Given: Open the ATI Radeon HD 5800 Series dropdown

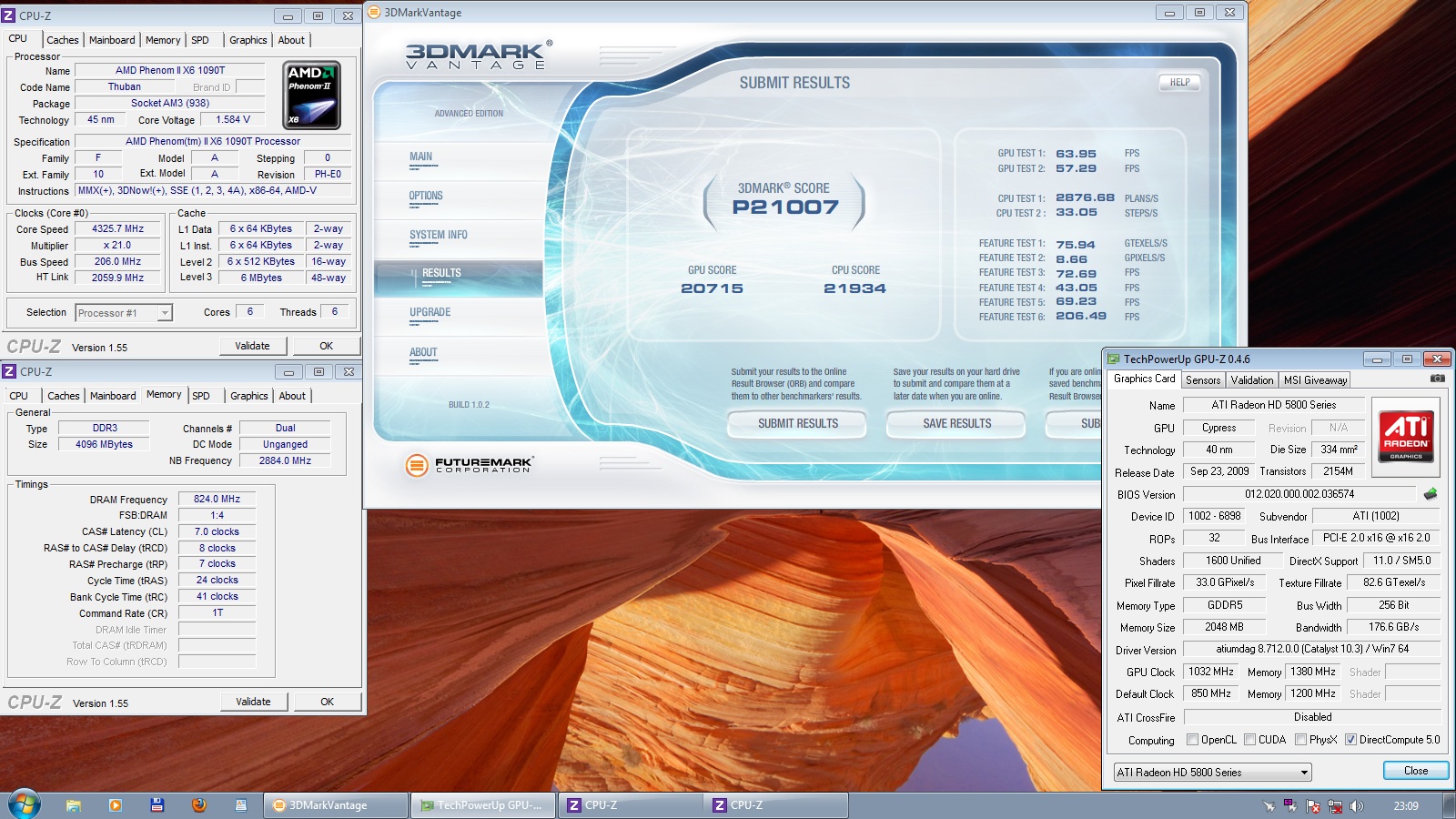Looking at the screenshot, I should pos(1212,773).
